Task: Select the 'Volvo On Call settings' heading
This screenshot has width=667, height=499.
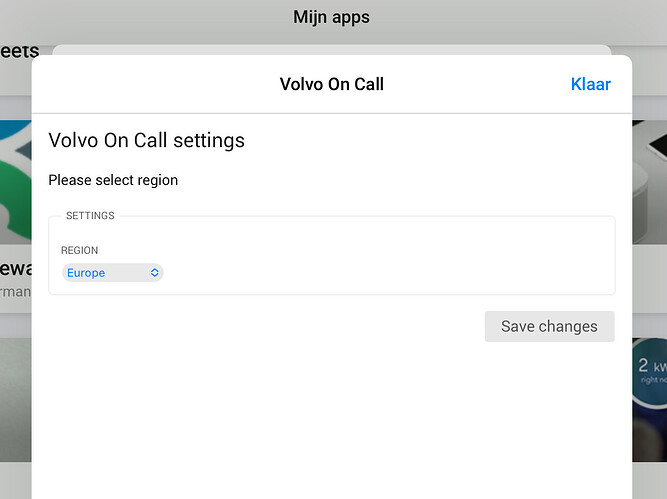Action: [146, 140]
